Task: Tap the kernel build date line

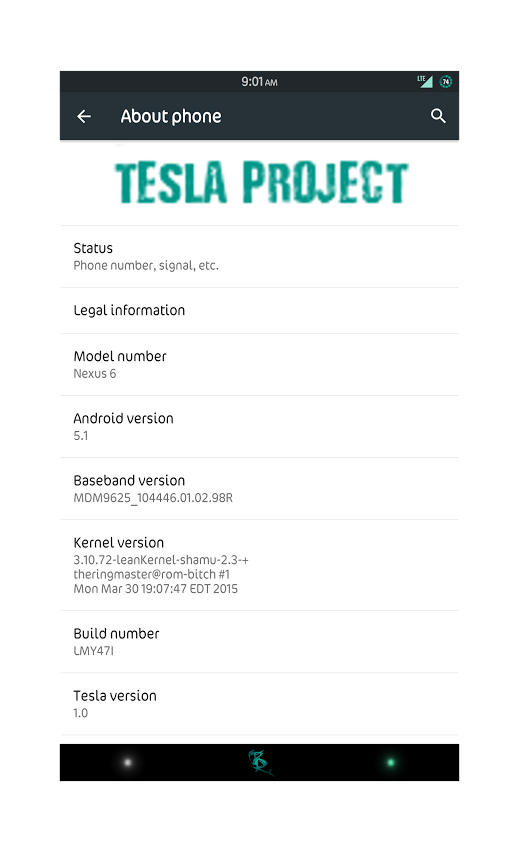Action: click(x=155, y=588)
